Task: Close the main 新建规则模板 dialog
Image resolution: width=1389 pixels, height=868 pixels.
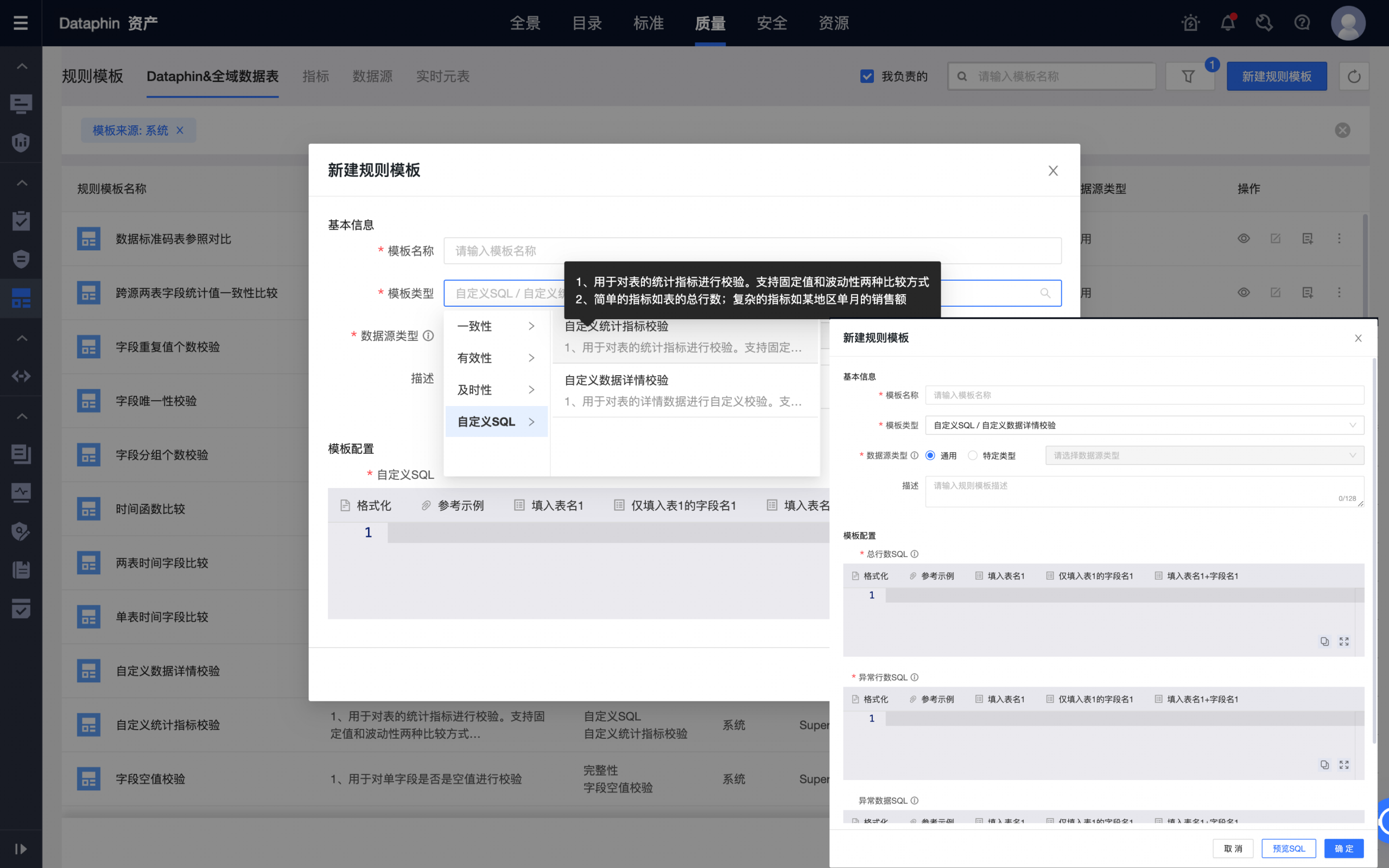Action: click(1052, 170)
